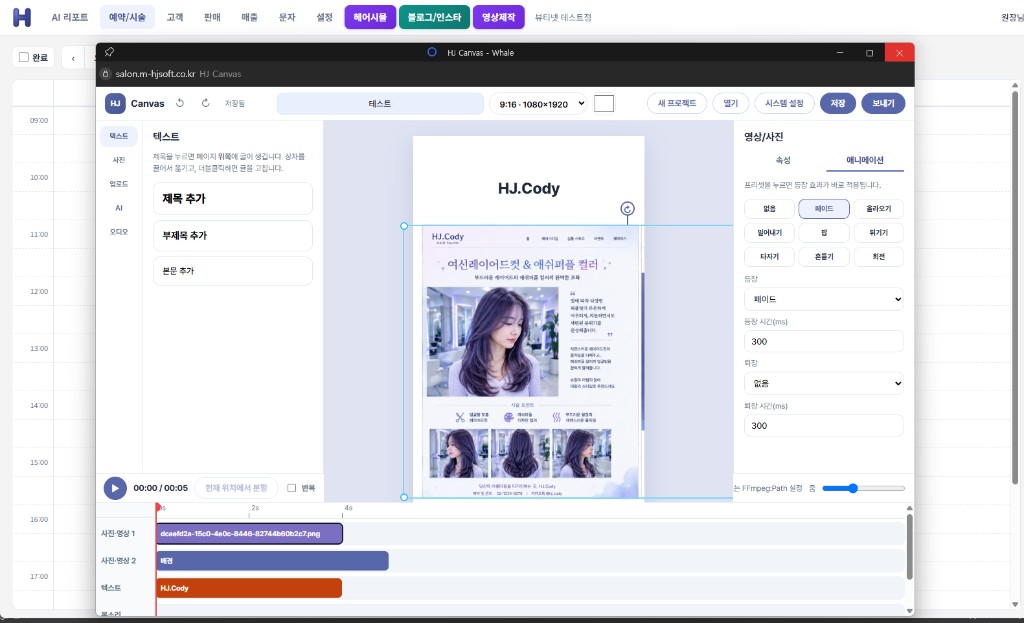
Task: Click the lock icon beside salon.m-hjsoft.co.kr
Action: [x=105, y=74]
